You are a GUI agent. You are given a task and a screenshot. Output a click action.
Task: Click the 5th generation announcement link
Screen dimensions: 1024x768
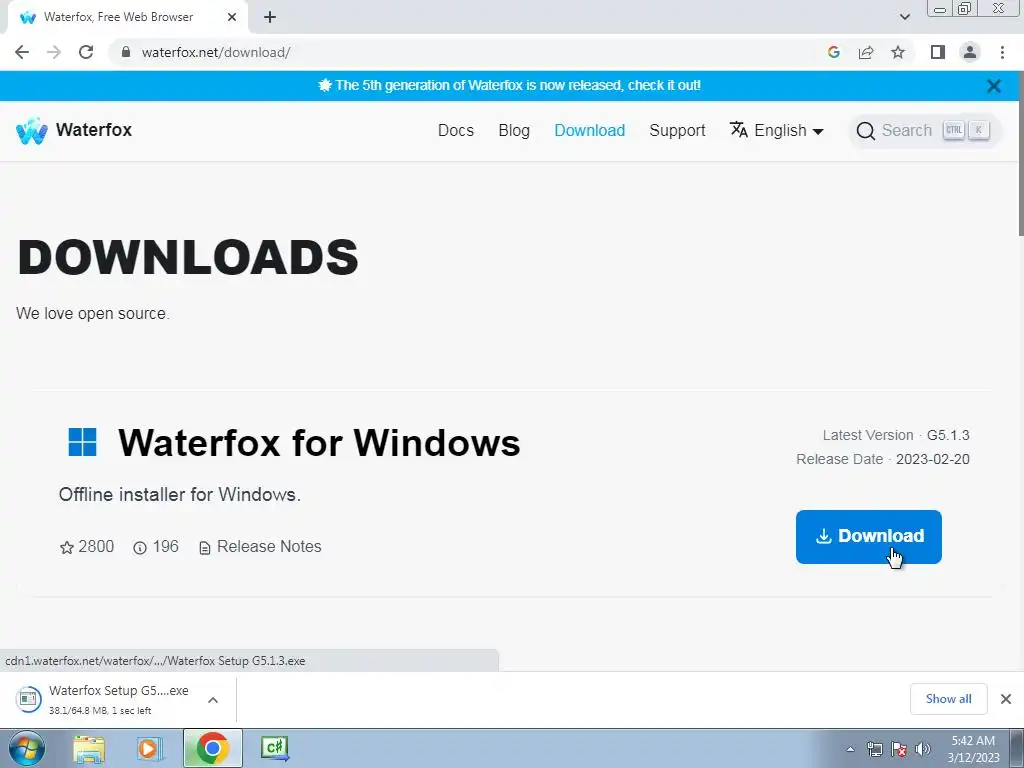coord(509,86)
